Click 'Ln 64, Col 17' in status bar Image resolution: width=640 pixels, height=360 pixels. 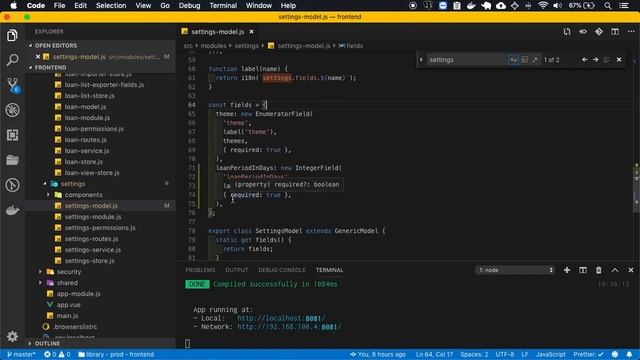pos(434,354)
